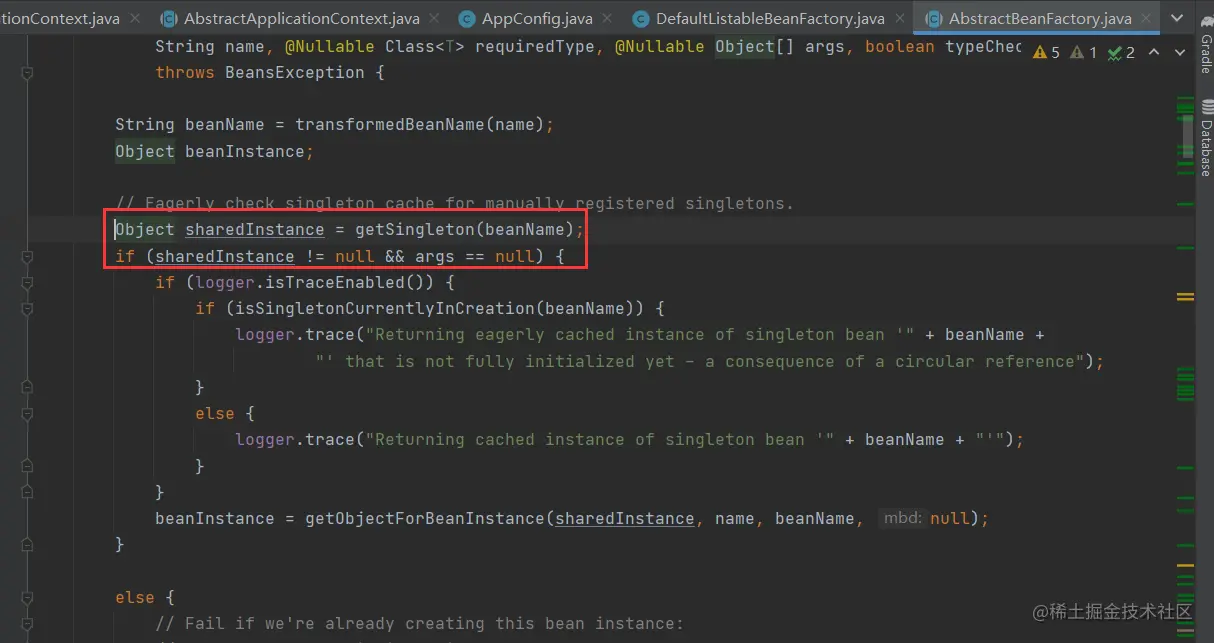
Task: Collapse the if logger.isTraceEnabled() block
Action: pyautogui.click(x=27, y=283)
